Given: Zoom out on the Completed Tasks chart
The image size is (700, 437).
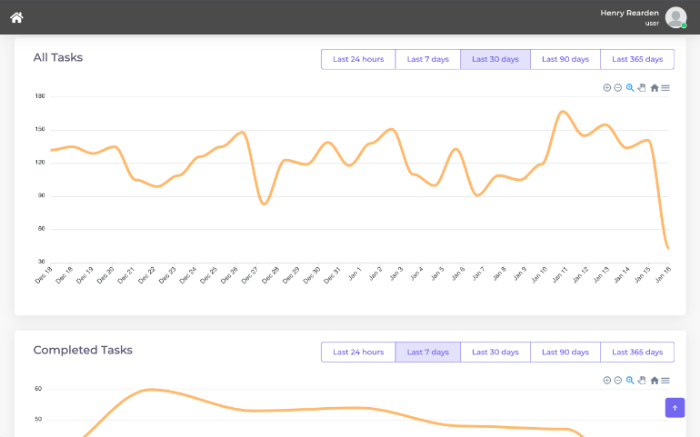Looking at the screenshot, I should click(x=618, y=380).
